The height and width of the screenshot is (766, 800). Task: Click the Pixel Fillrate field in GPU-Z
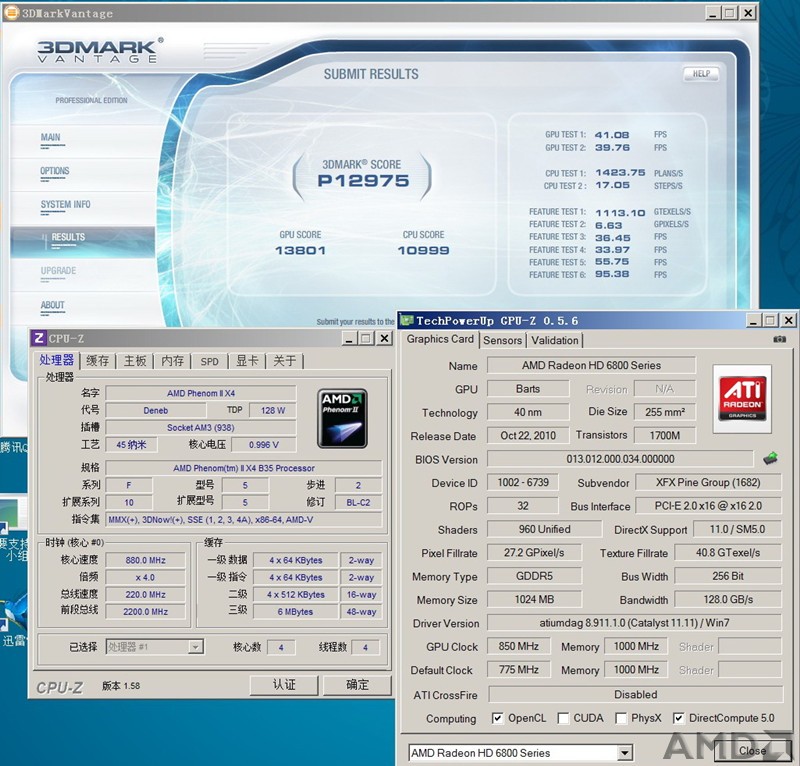point(534,553)
